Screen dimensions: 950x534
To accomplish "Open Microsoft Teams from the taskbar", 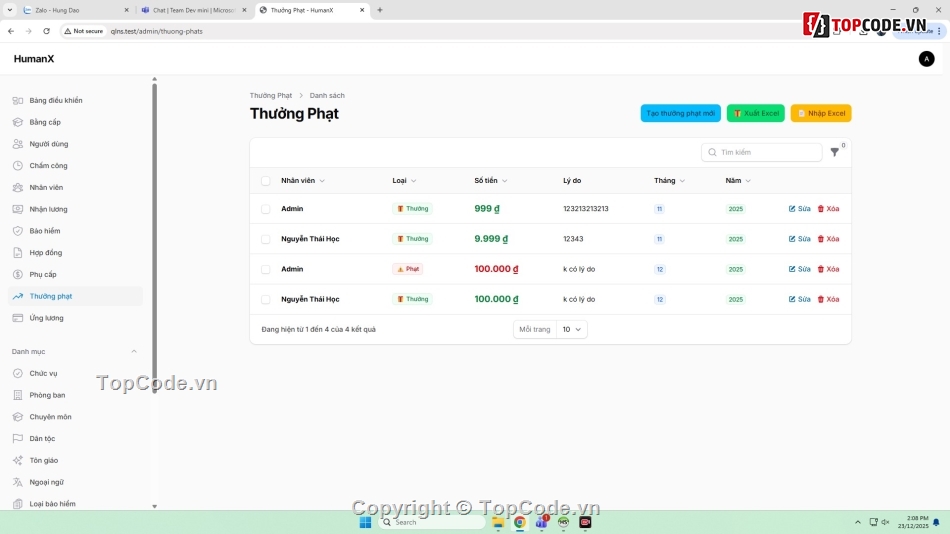I will pyautogui.click(x=541, y=522).
